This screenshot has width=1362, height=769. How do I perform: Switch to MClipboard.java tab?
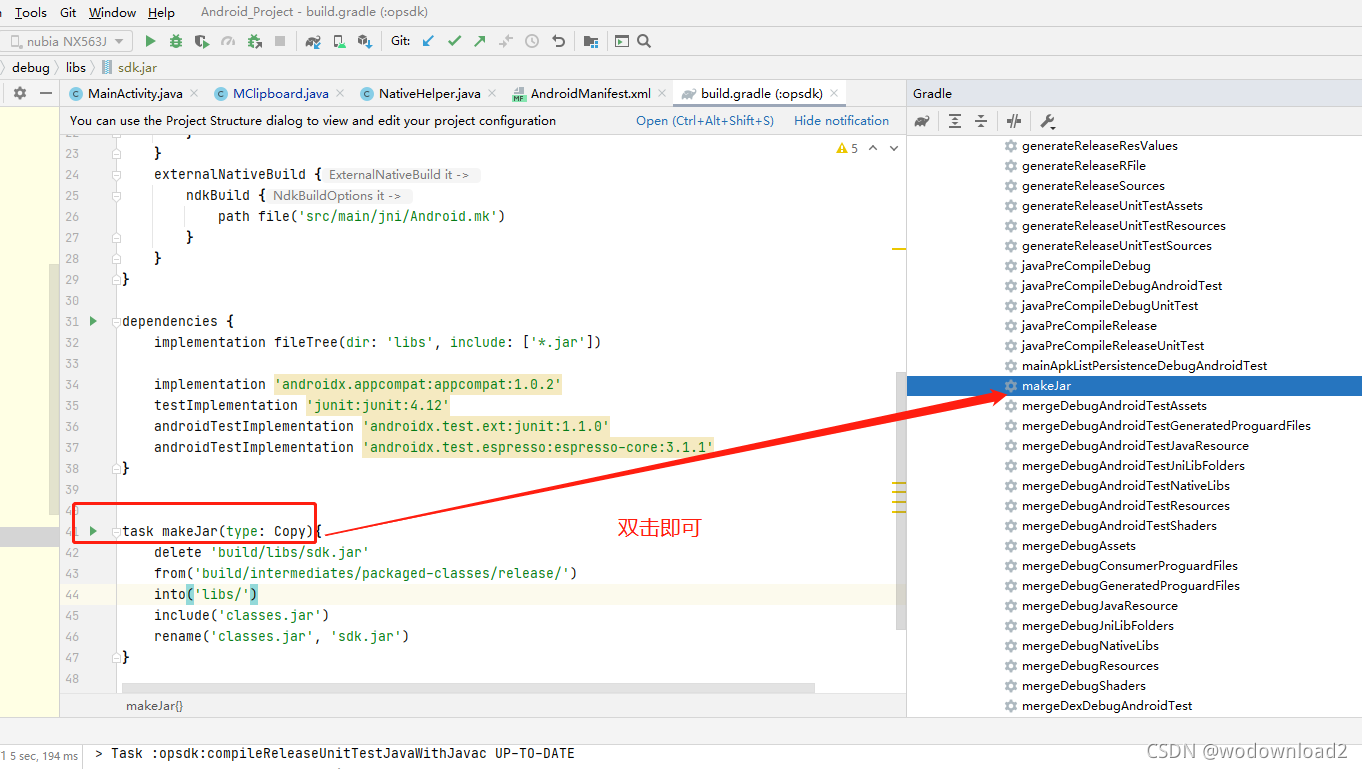[x=280, y=93]
